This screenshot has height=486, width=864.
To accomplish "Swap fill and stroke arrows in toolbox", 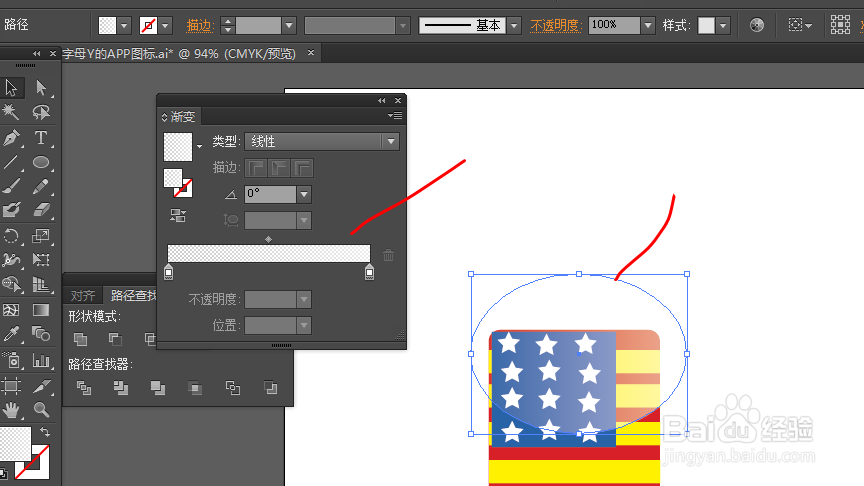I will coord(45,431).
